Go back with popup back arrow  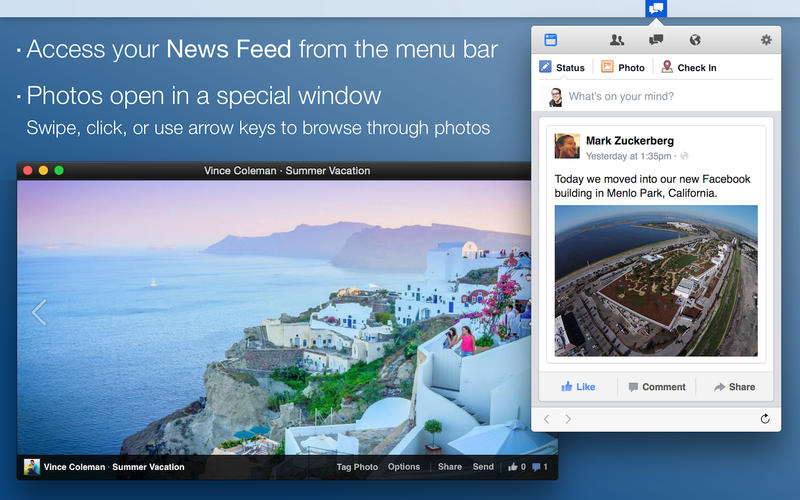point(546,419)
